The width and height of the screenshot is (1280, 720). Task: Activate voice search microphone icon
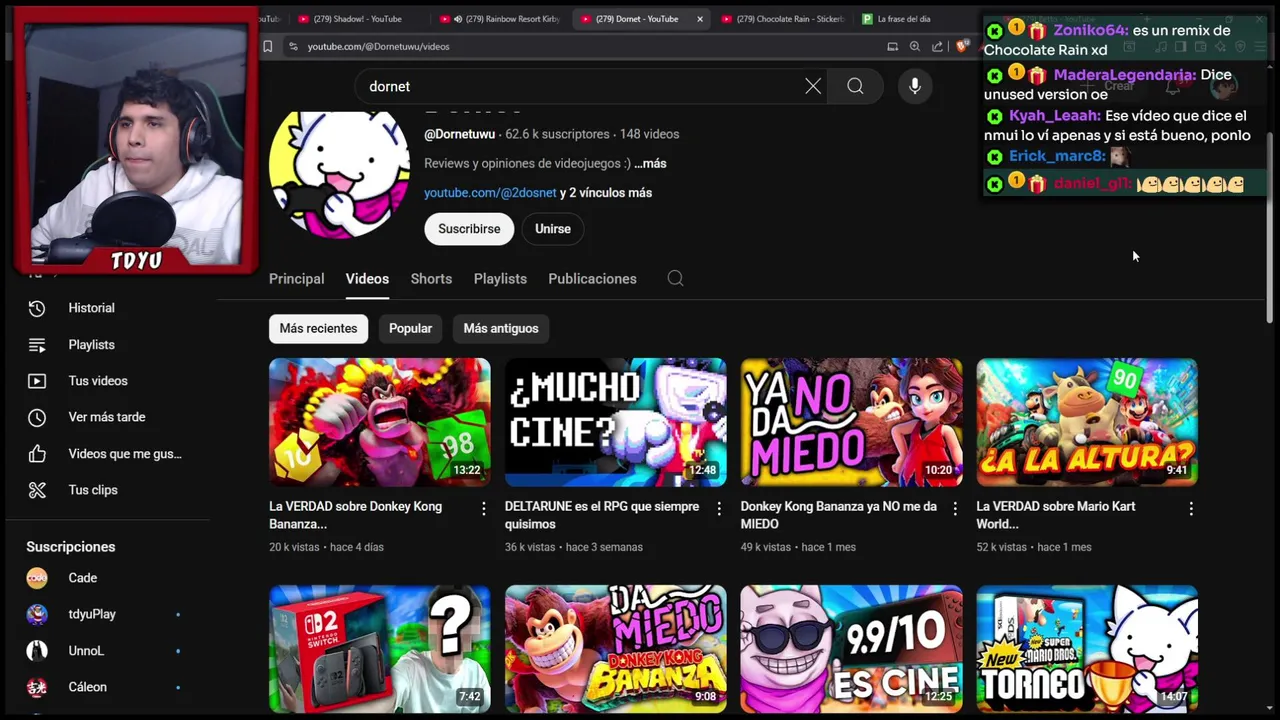pyautogui.click(x=914, y=86)
